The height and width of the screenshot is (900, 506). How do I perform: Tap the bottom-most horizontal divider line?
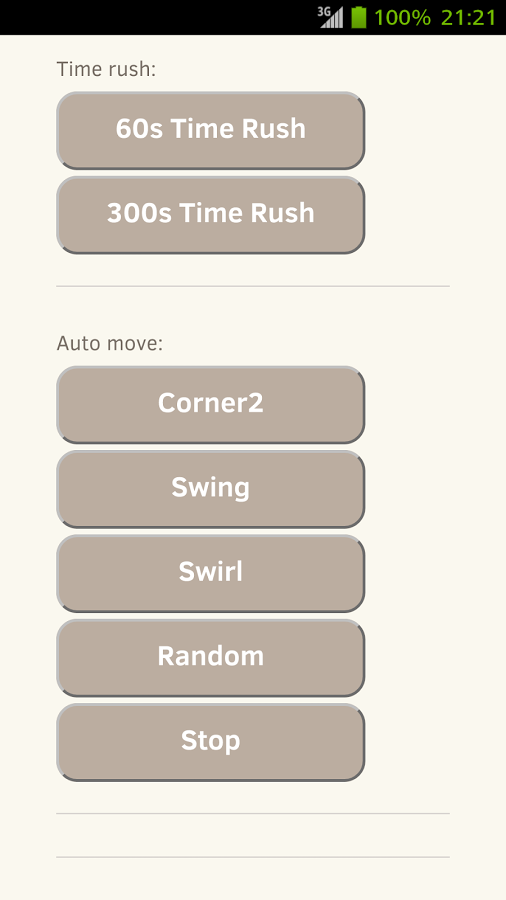pos(253,857)
